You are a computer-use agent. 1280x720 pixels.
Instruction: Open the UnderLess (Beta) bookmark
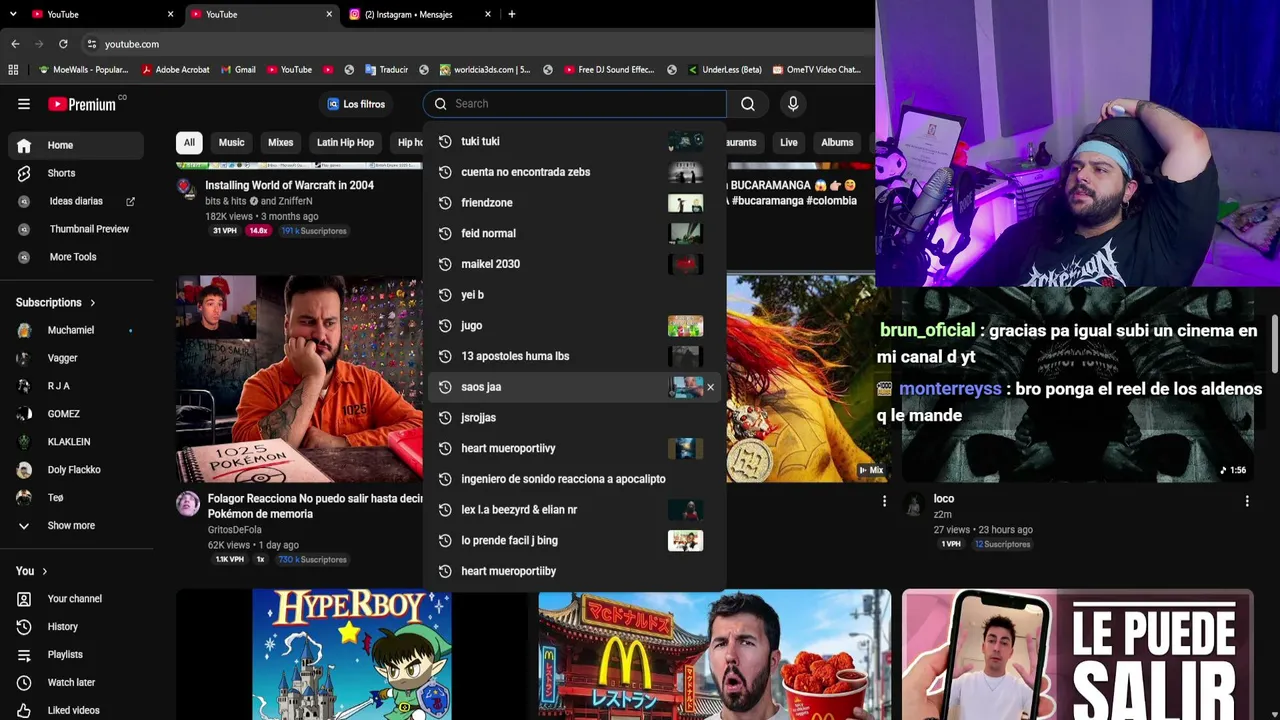[724, 70]
